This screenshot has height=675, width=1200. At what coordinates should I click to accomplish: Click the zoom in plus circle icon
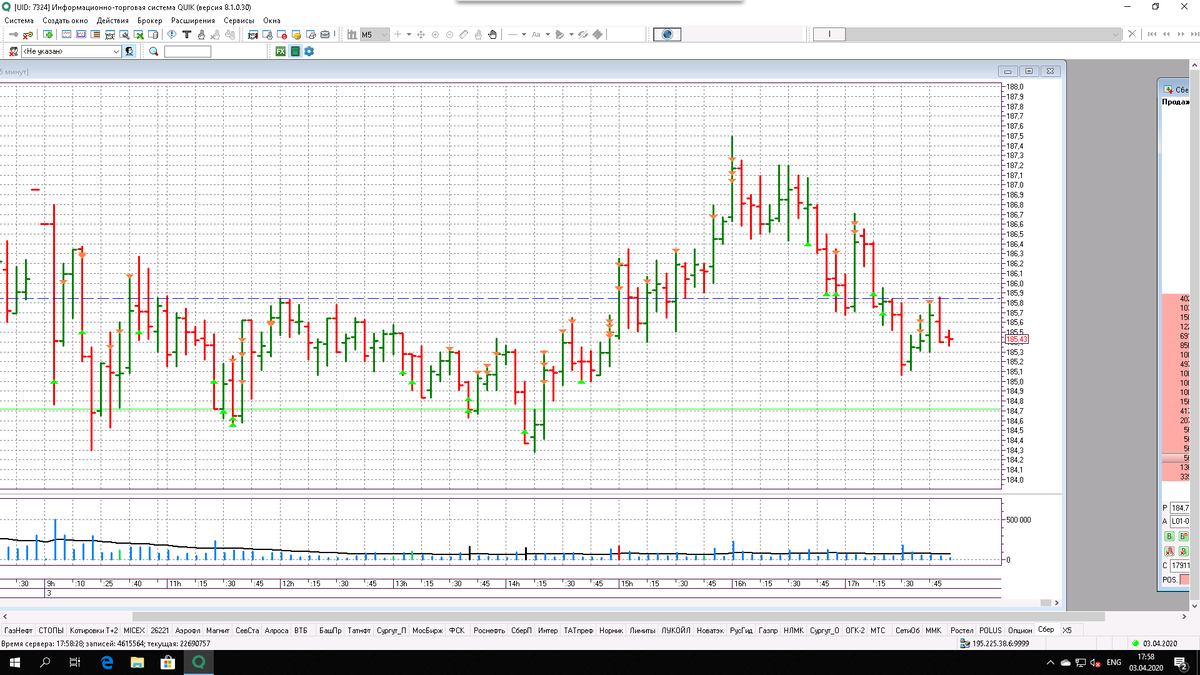[x=435, y=34]
